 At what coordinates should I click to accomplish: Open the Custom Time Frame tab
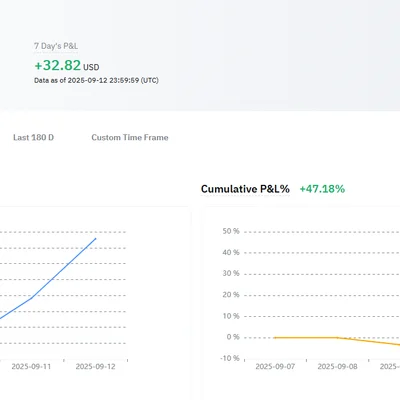(x=130, y=137)
